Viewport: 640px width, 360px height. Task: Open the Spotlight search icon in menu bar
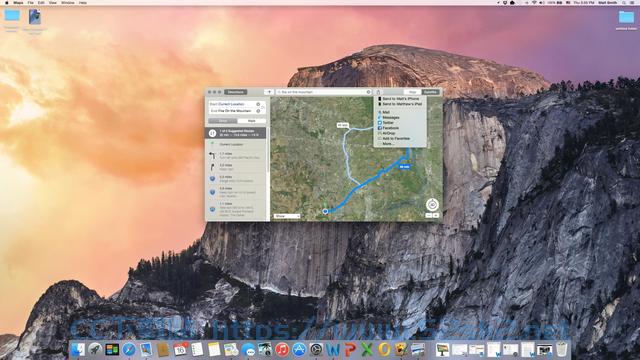point(624,2)
